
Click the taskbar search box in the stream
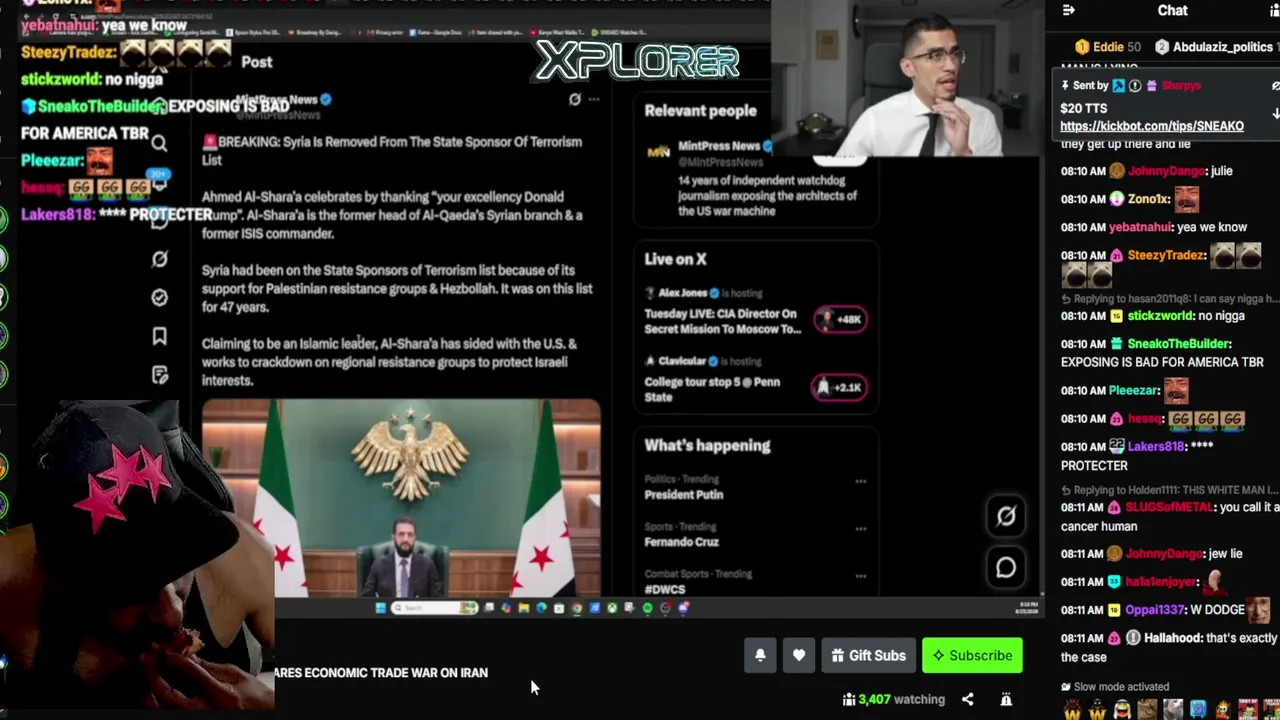[x=433, y=607]
